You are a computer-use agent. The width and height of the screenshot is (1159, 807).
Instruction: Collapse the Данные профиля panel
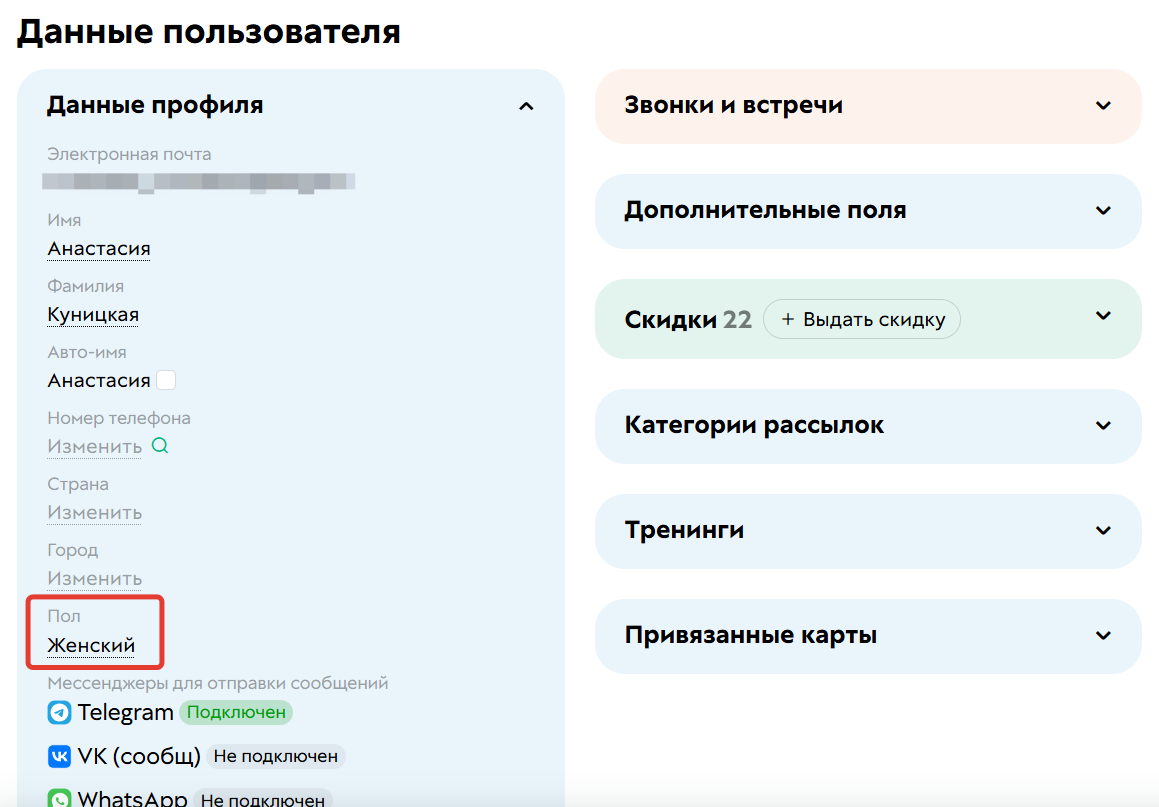tap(526, 106)
